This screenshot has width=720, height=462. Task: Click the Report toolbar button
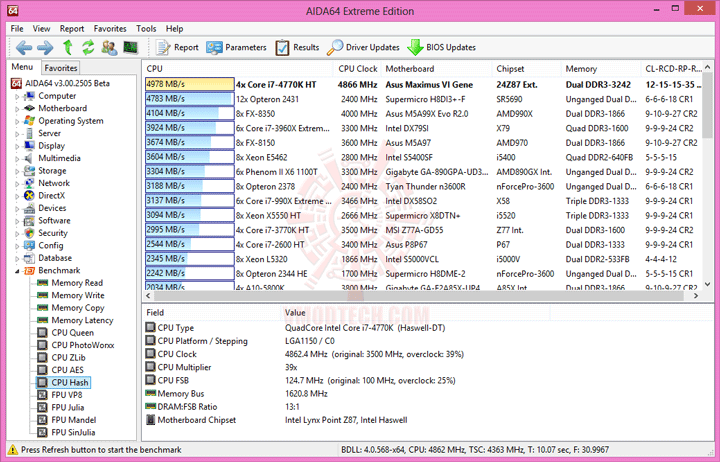click(178, 47)
